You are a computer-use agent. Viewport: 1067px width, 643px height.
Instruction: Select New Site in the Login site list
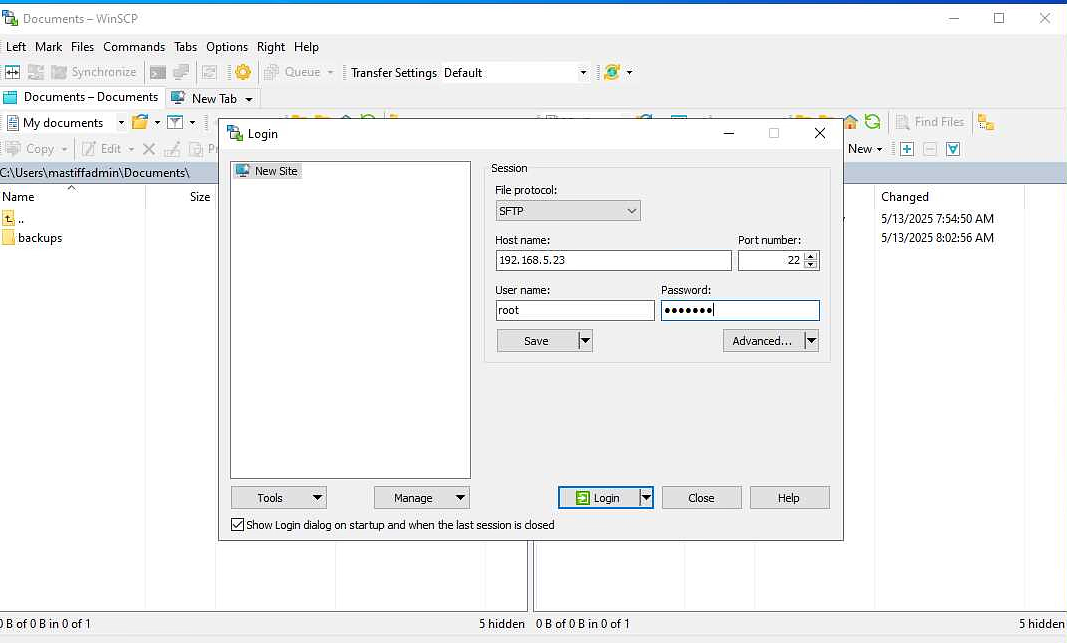click(x=267, y=171)
